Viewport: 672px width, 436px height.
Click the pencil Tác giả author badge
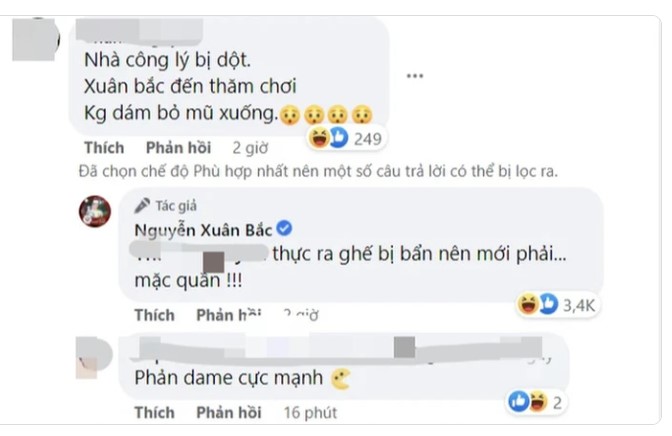click(165, 206)
